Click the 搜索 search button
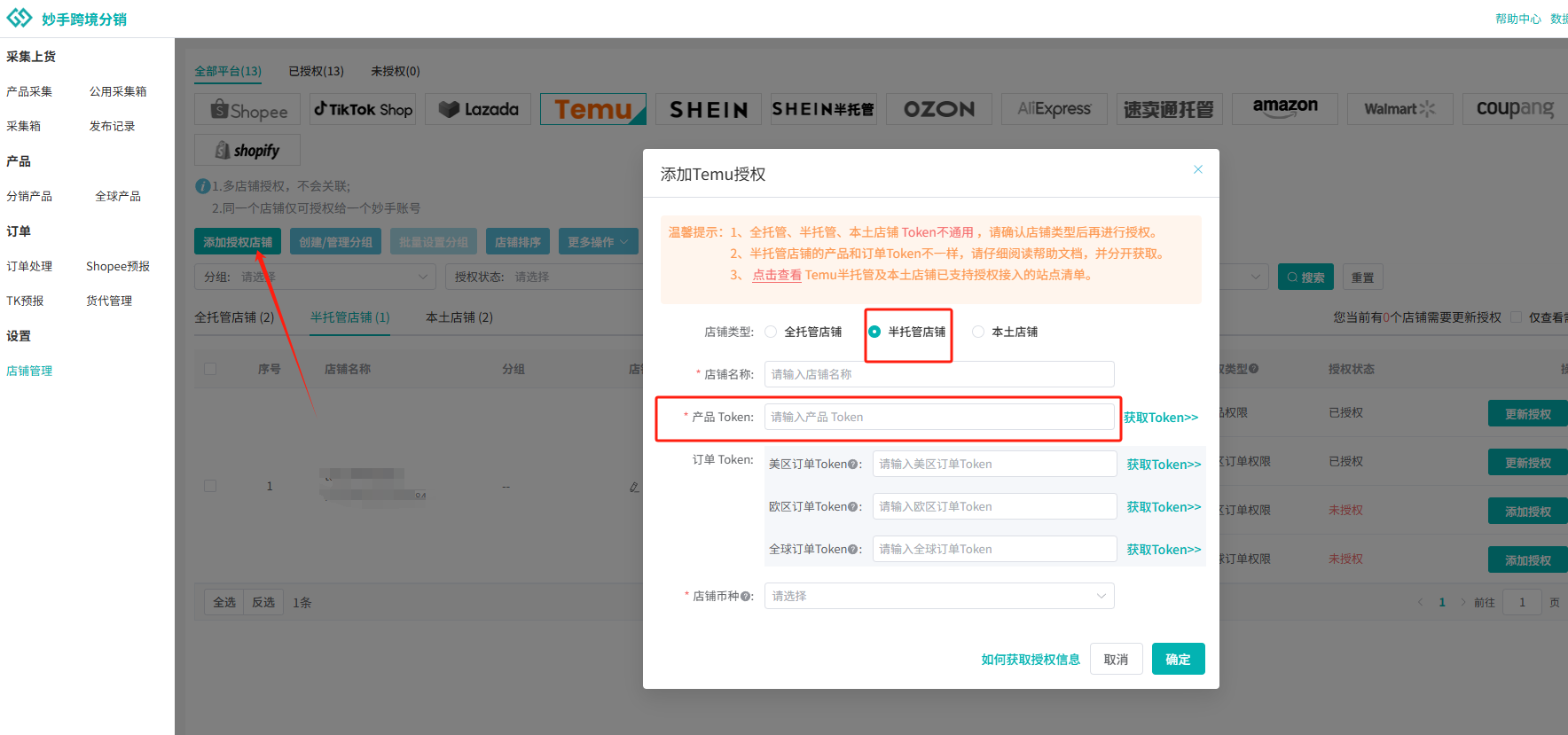This screenshot has width=1568, height=735. click(1305, 277)
